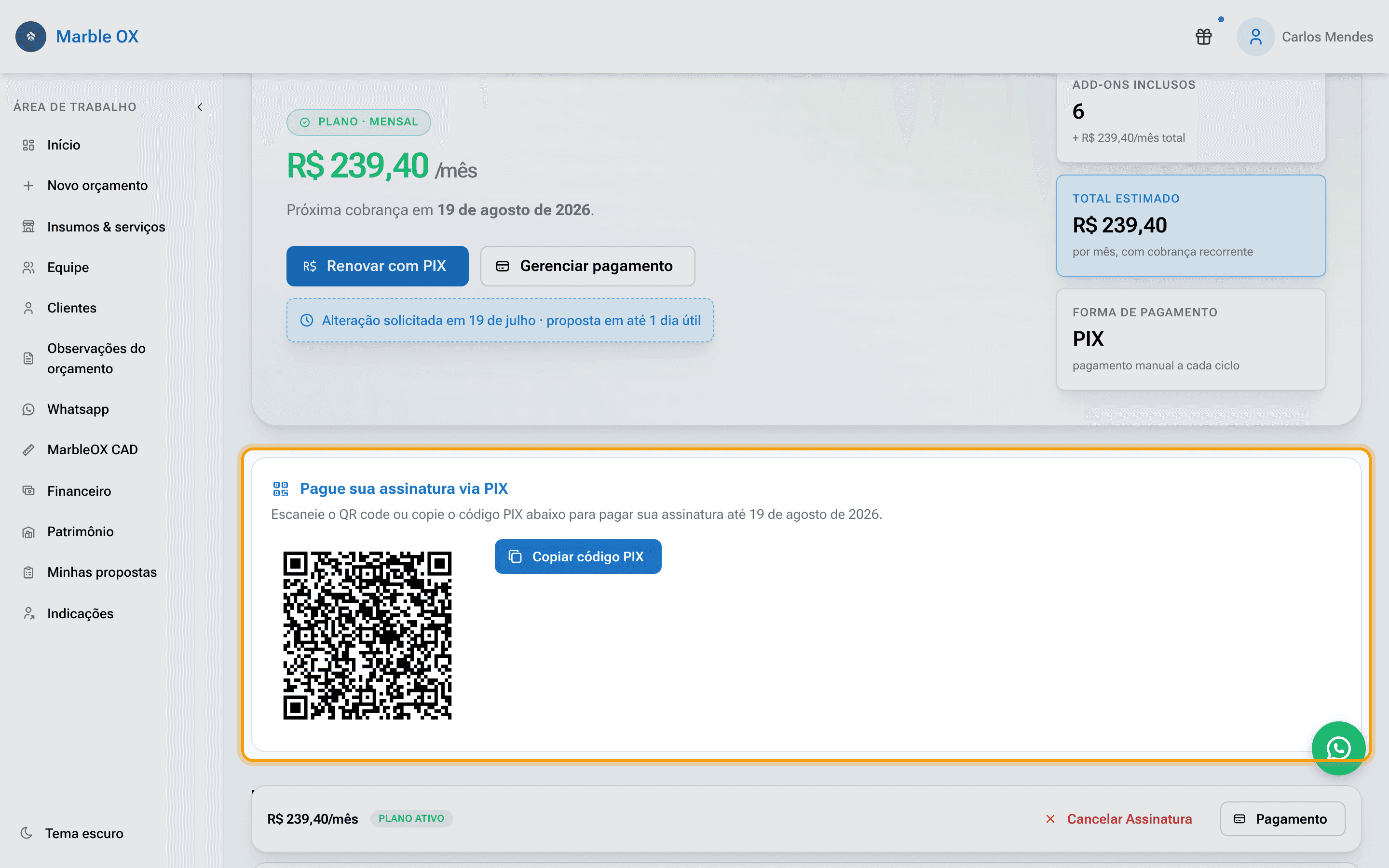The width and height of the screenshot is (1389, 868).
Task: Click the Marble OX brand name
Action: (x=97, y=37)
